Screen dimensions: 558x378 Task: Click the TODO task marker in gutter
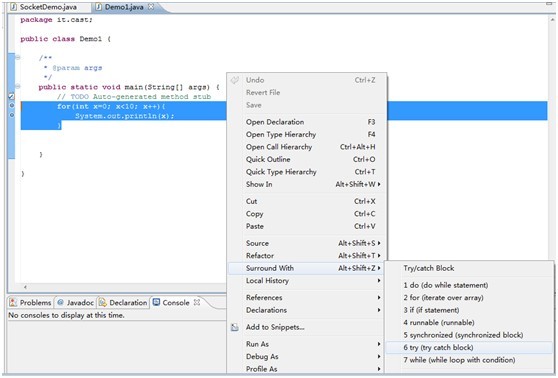pyautogui.click(x=11, y=96)
